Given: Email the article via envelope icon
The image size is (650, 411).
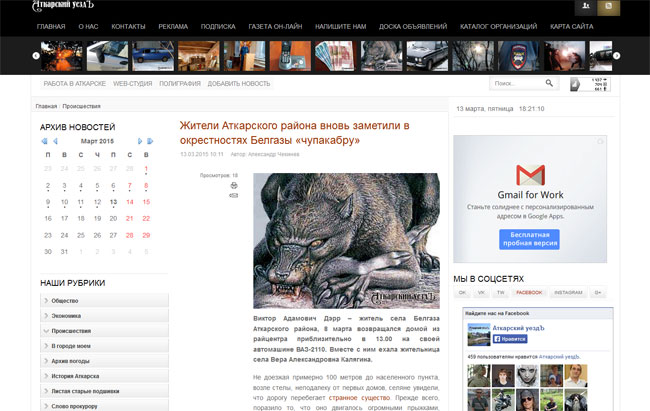Looking at the screenshot, I should (234, 196).
